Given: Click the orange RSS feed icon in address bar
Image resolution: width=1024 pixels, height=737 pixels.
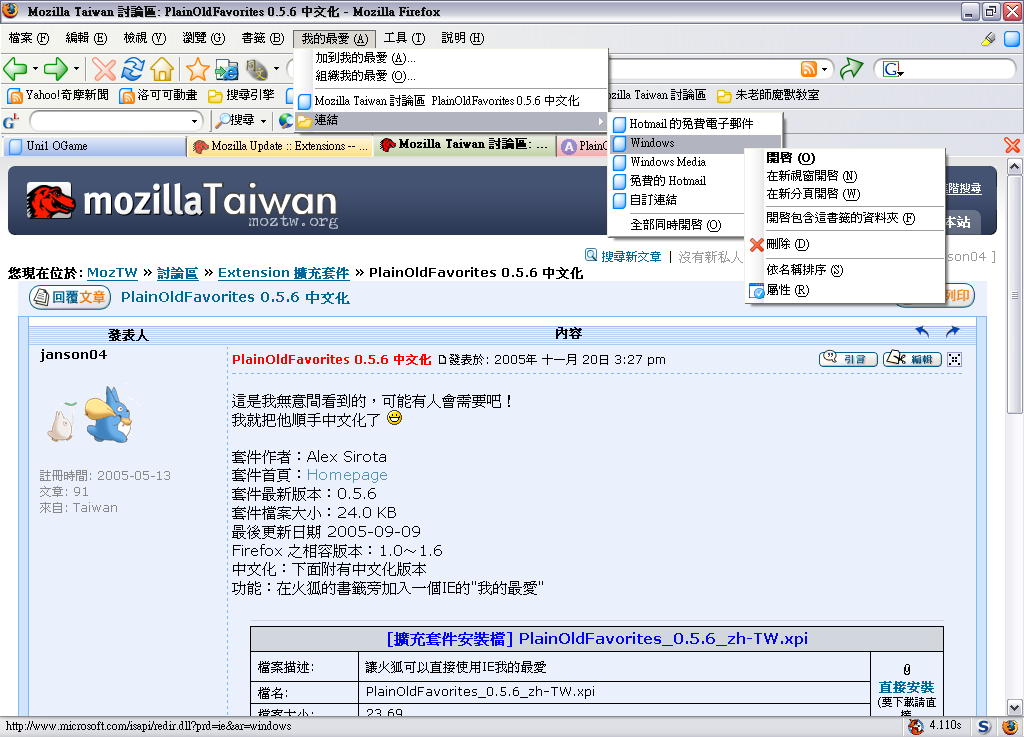Looking at the screenshot, I should point(809,69).
